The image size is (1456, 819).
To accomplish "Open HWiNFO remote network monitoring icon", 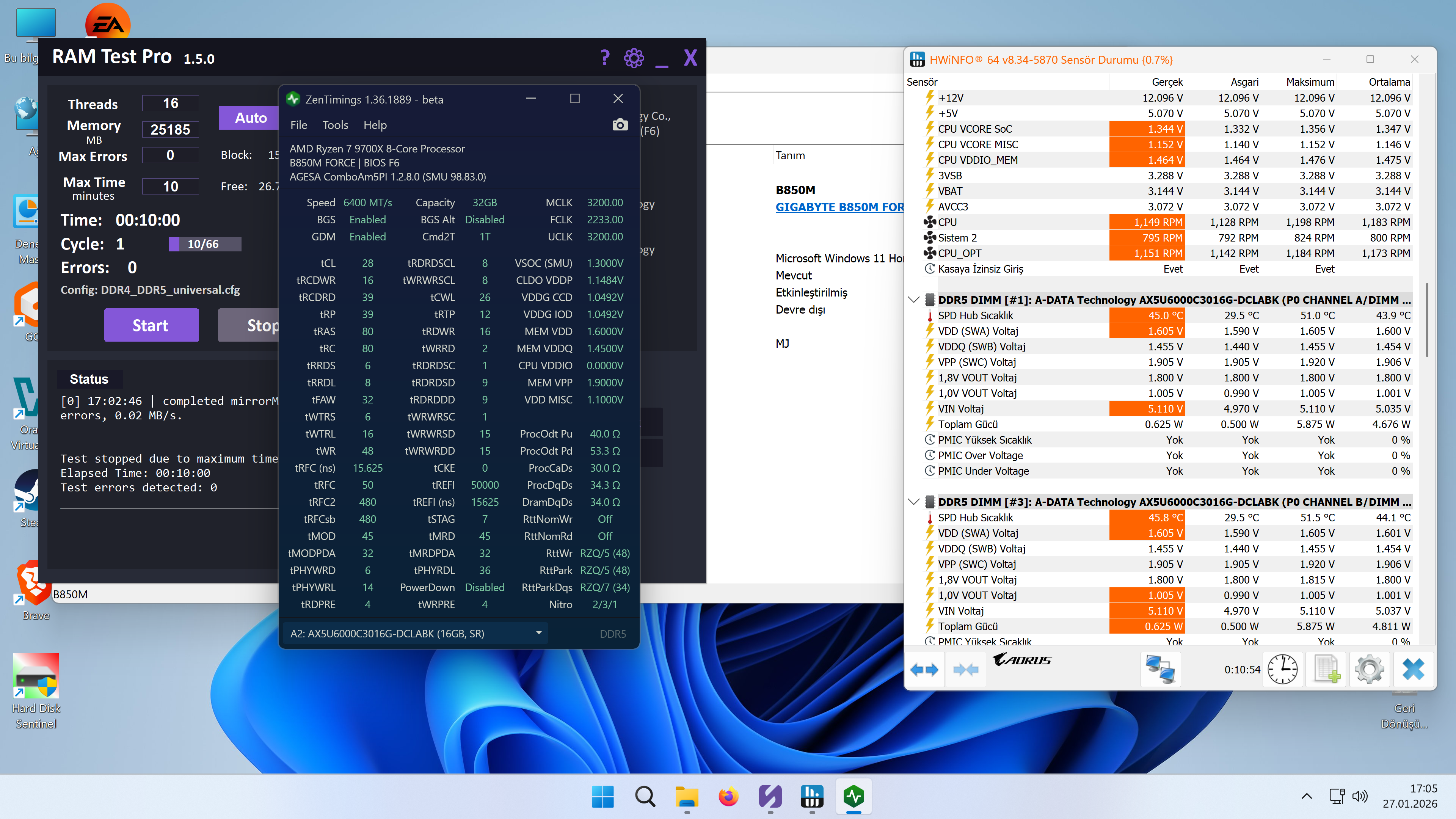I will tap(1160, 670).
